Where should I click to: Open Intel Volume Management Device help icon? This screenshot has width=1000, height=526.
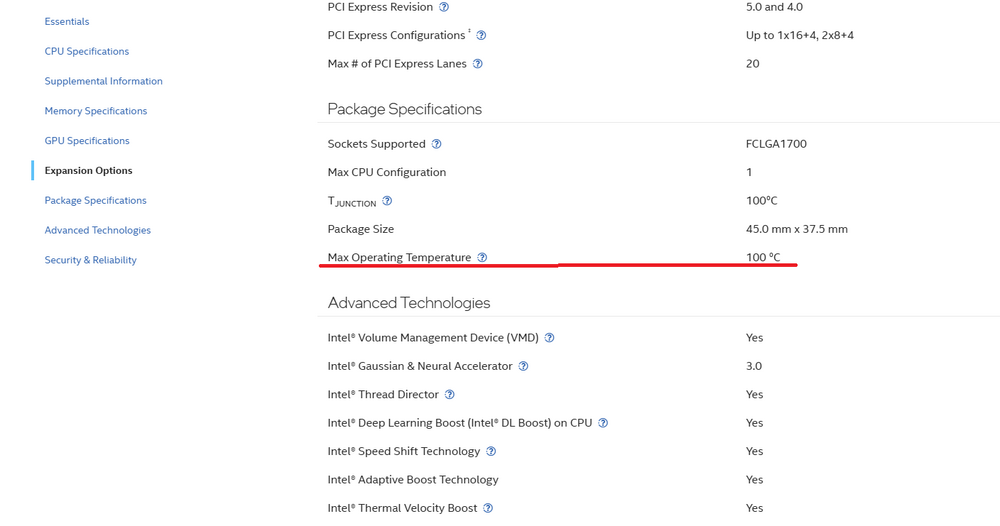click(x=549, y=338)
